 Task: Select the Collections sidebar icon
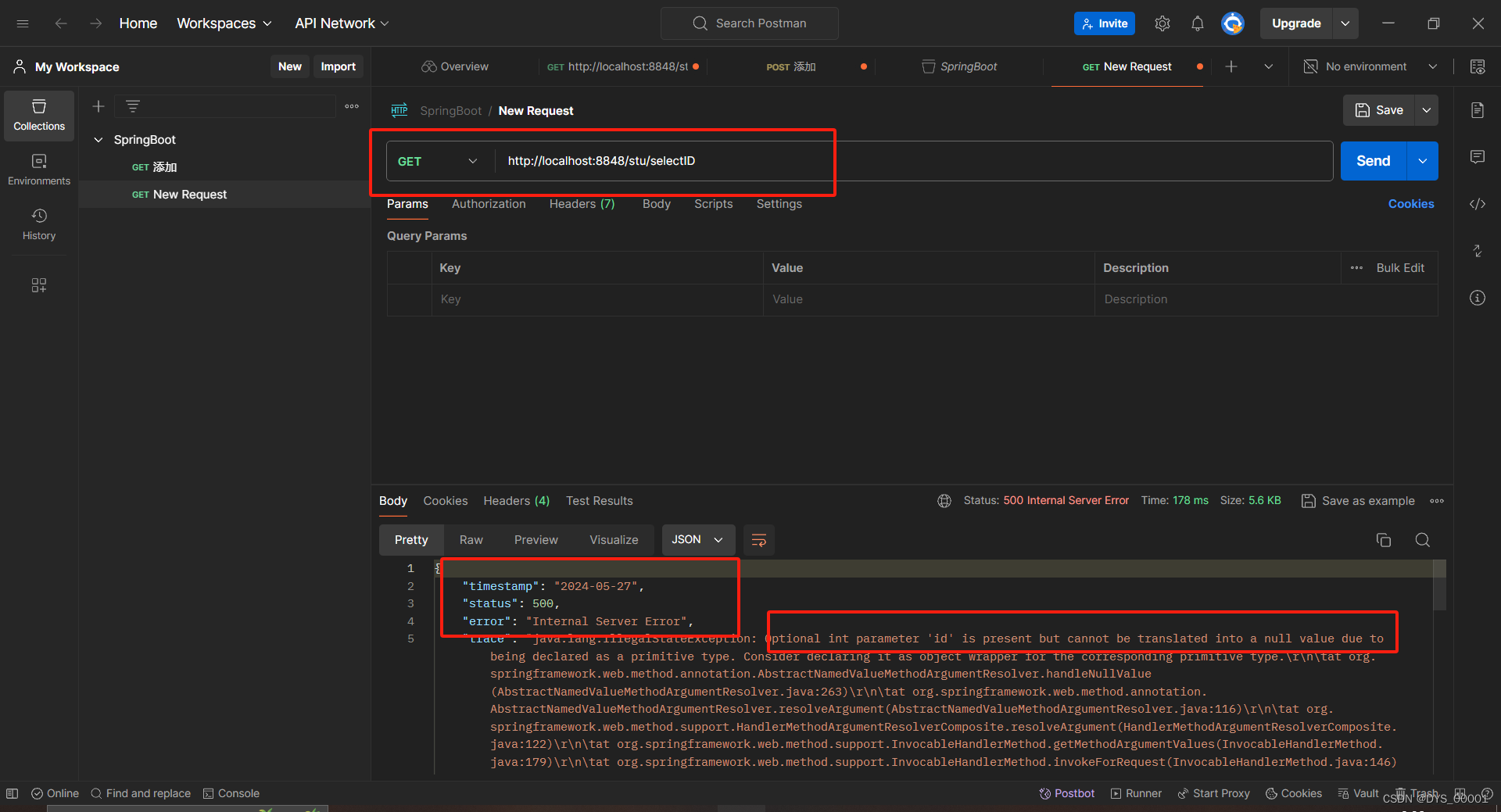coord(39,115)
